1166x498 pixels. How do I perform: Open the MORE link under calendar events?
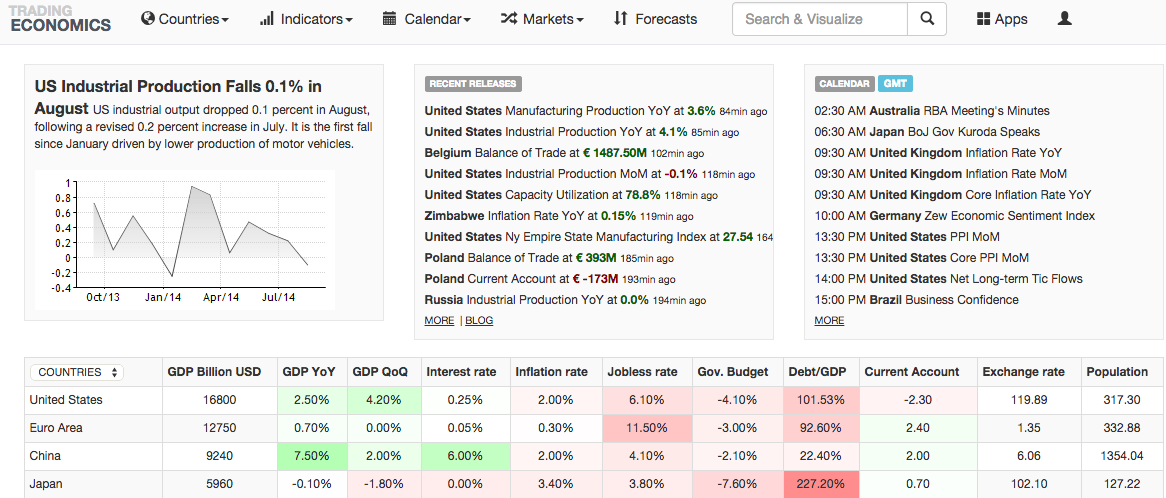pos(829,320)
